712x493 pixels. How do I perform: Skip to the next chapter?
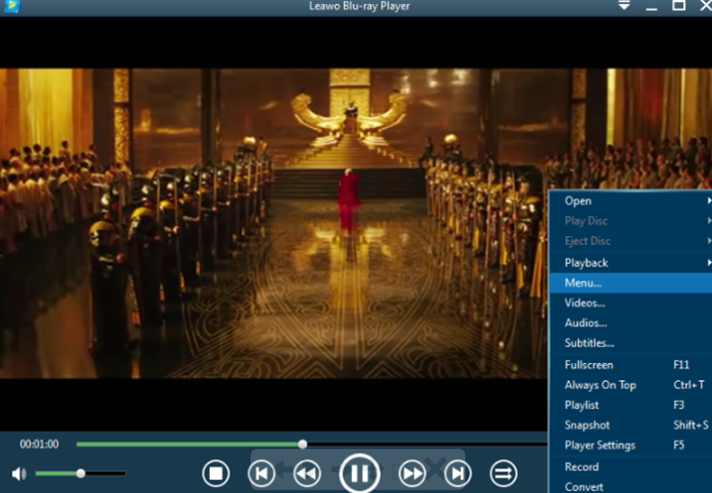point(457,473)
